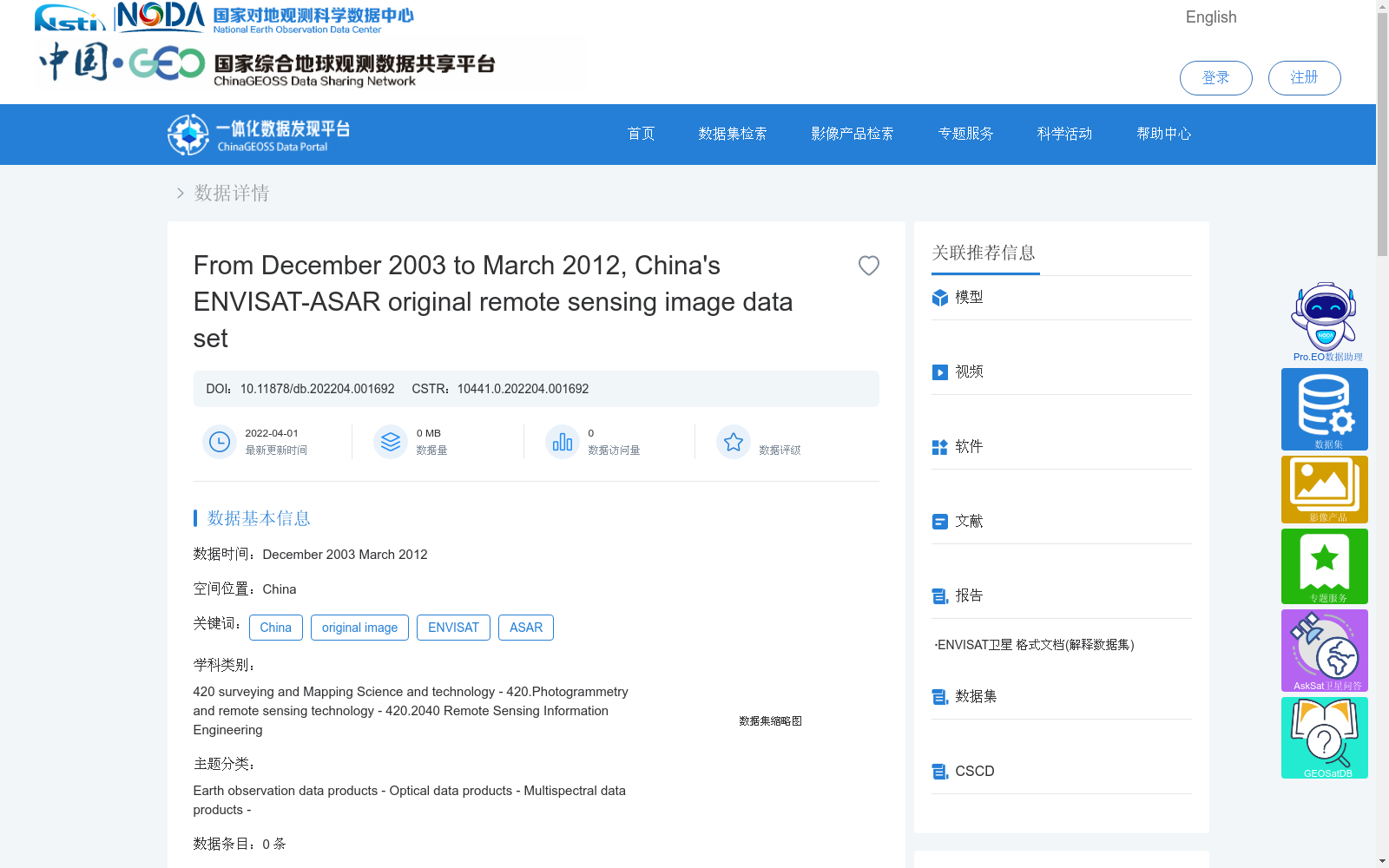
Task: Open 数据集检索 menu item
Action: click(733, 134)
